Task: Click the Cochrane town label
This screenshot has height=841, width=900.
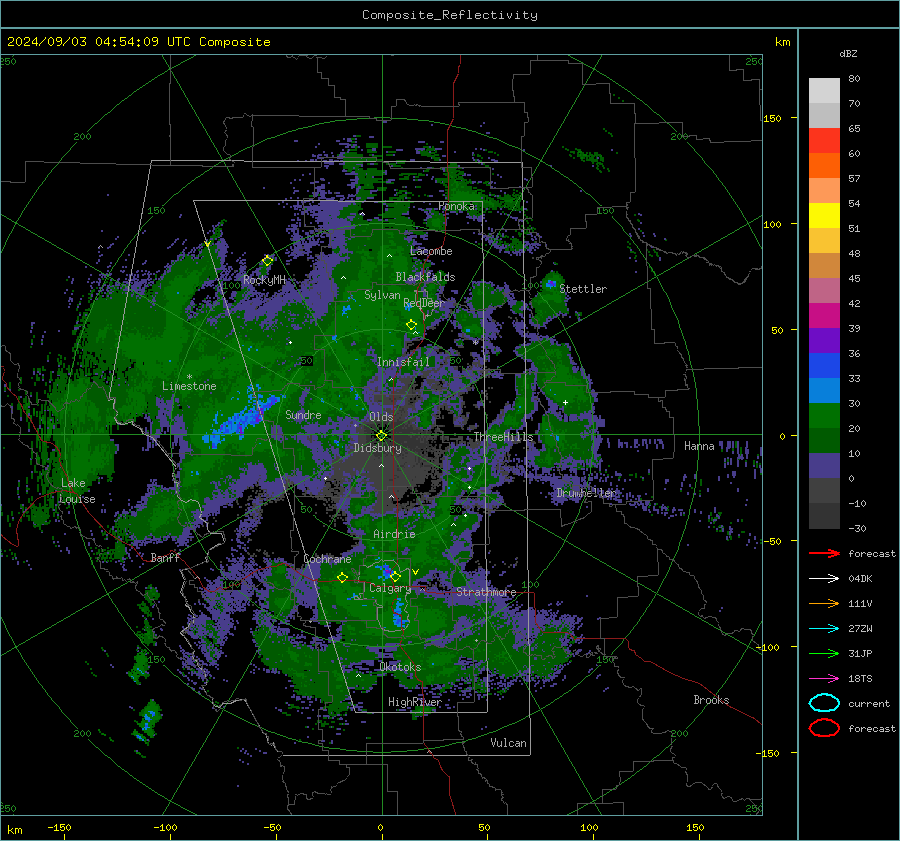Action: [327, 559]
